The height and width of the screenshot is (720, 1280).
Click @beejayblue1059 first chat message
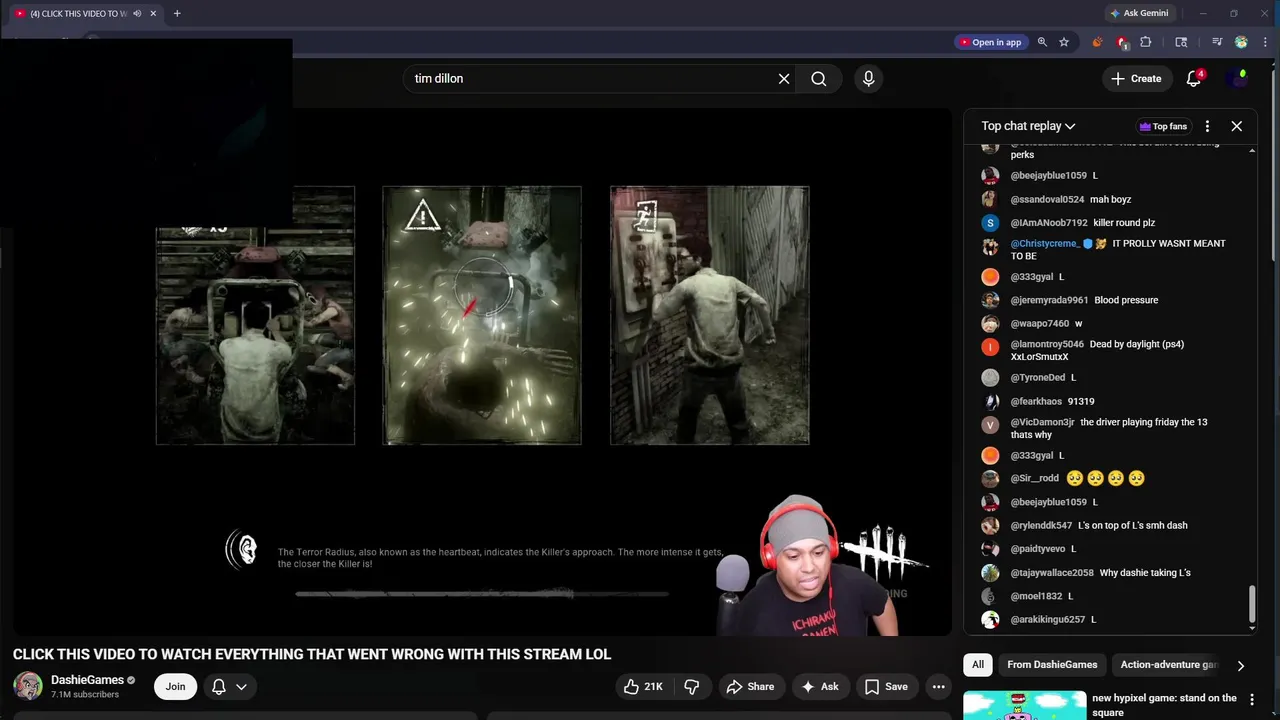(1110, 175)
